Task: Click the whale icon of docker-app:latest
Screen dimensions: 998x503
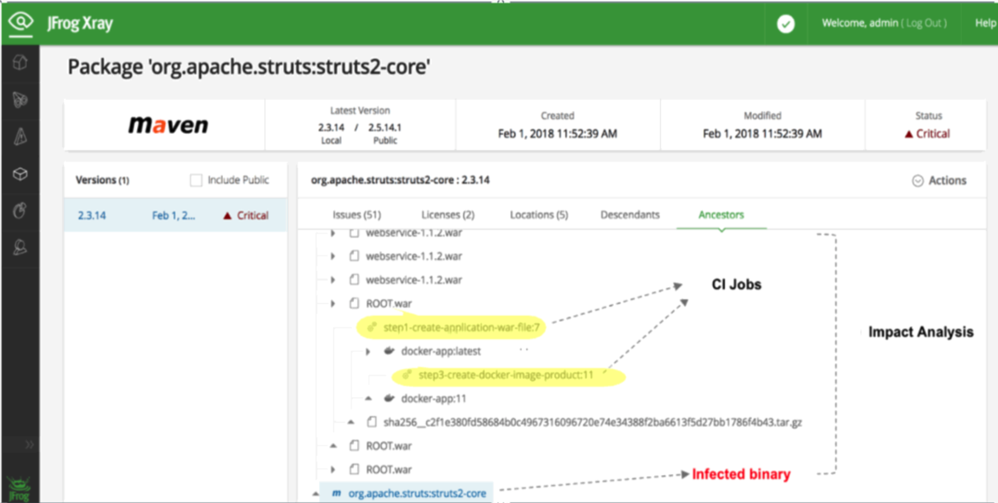Action: tap(390, 351)
